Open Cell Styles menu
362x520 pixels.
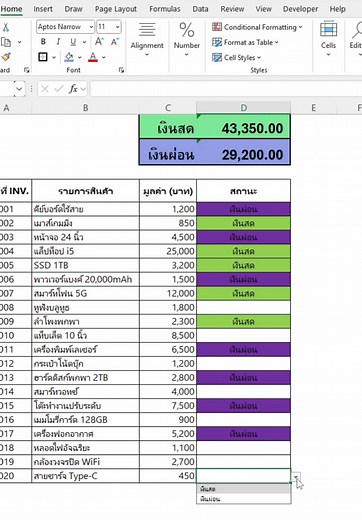(237, 57)
